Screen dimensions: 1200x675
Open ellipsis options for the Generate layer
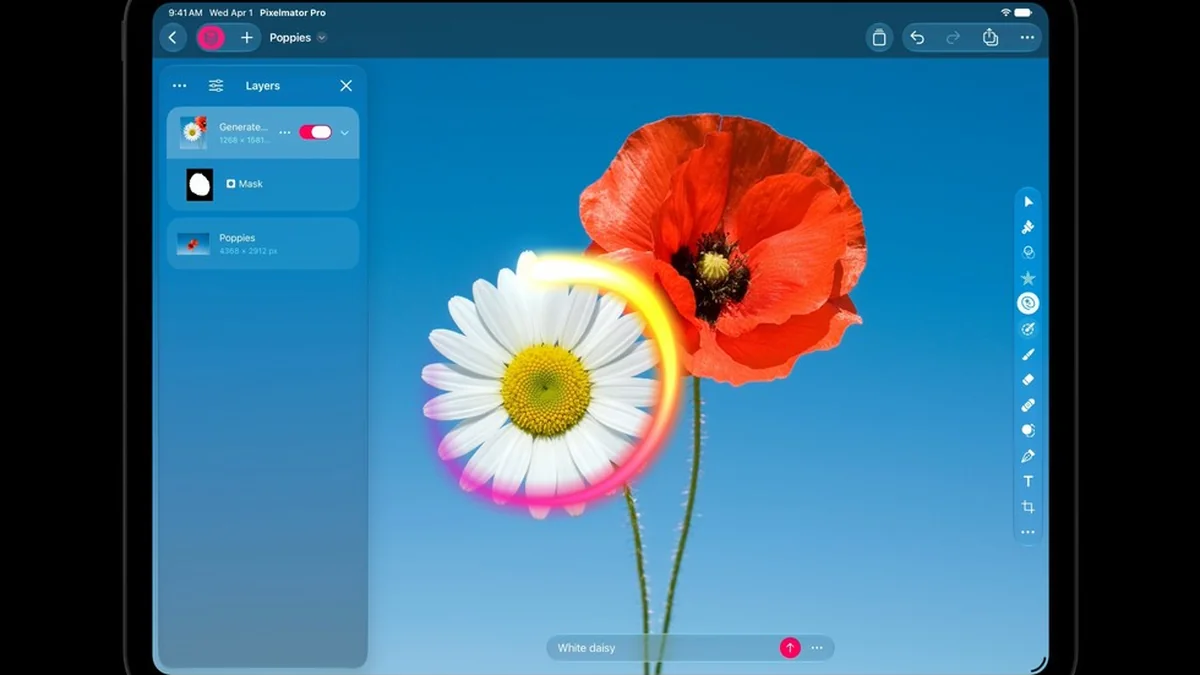coord(285,132)
